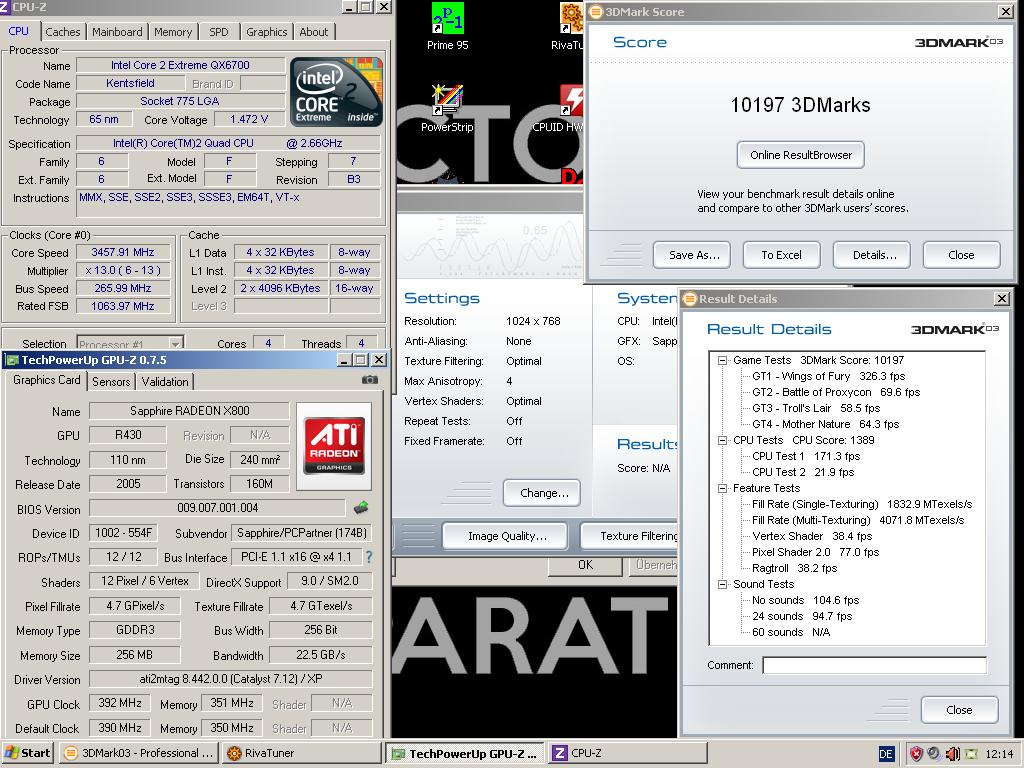The width and height of the screenshot is (1024, 768).
Task: Select Vertex Shader result row
Action: tap(812, 536)
